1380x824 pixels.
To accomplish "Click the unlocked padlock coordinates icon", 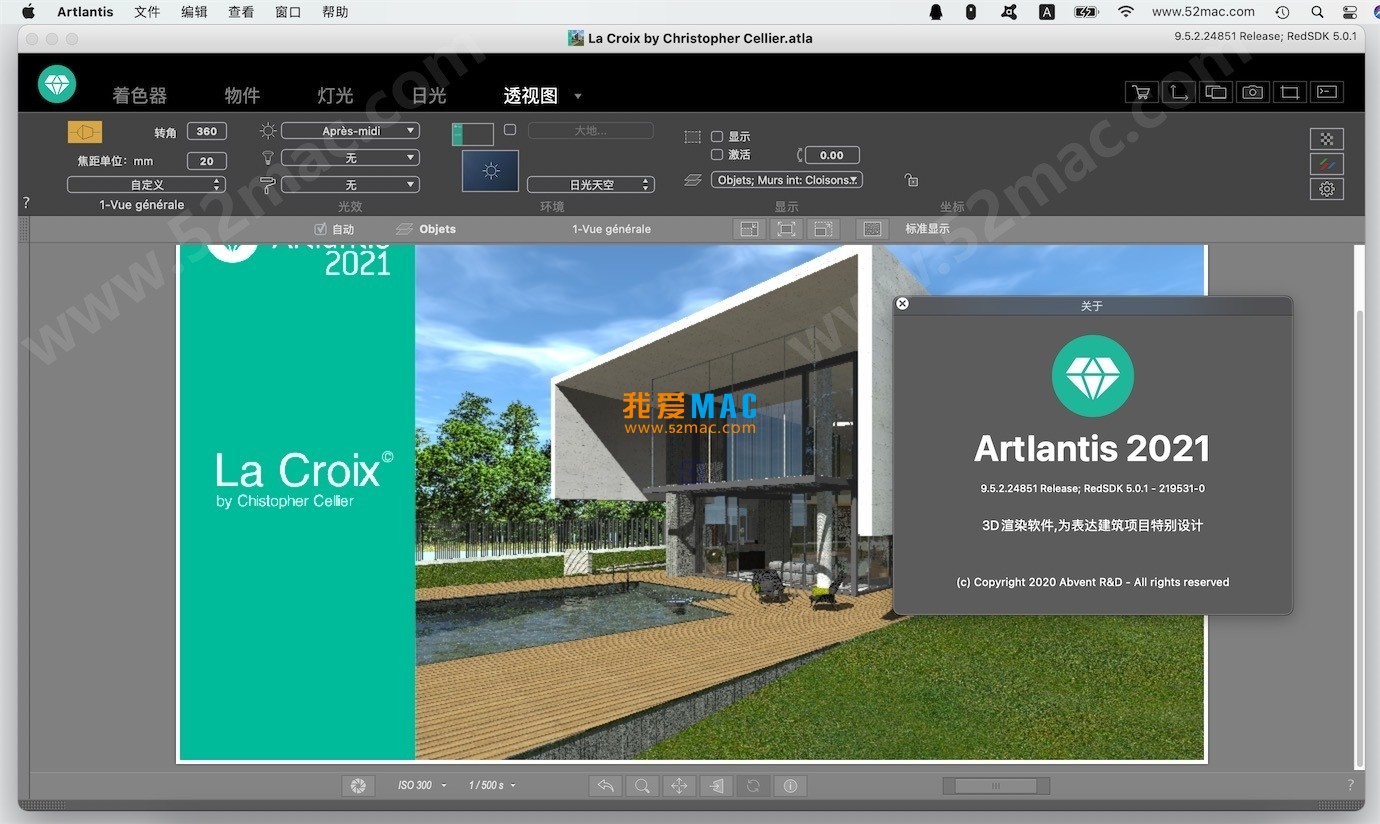I will tap(910, 180).
